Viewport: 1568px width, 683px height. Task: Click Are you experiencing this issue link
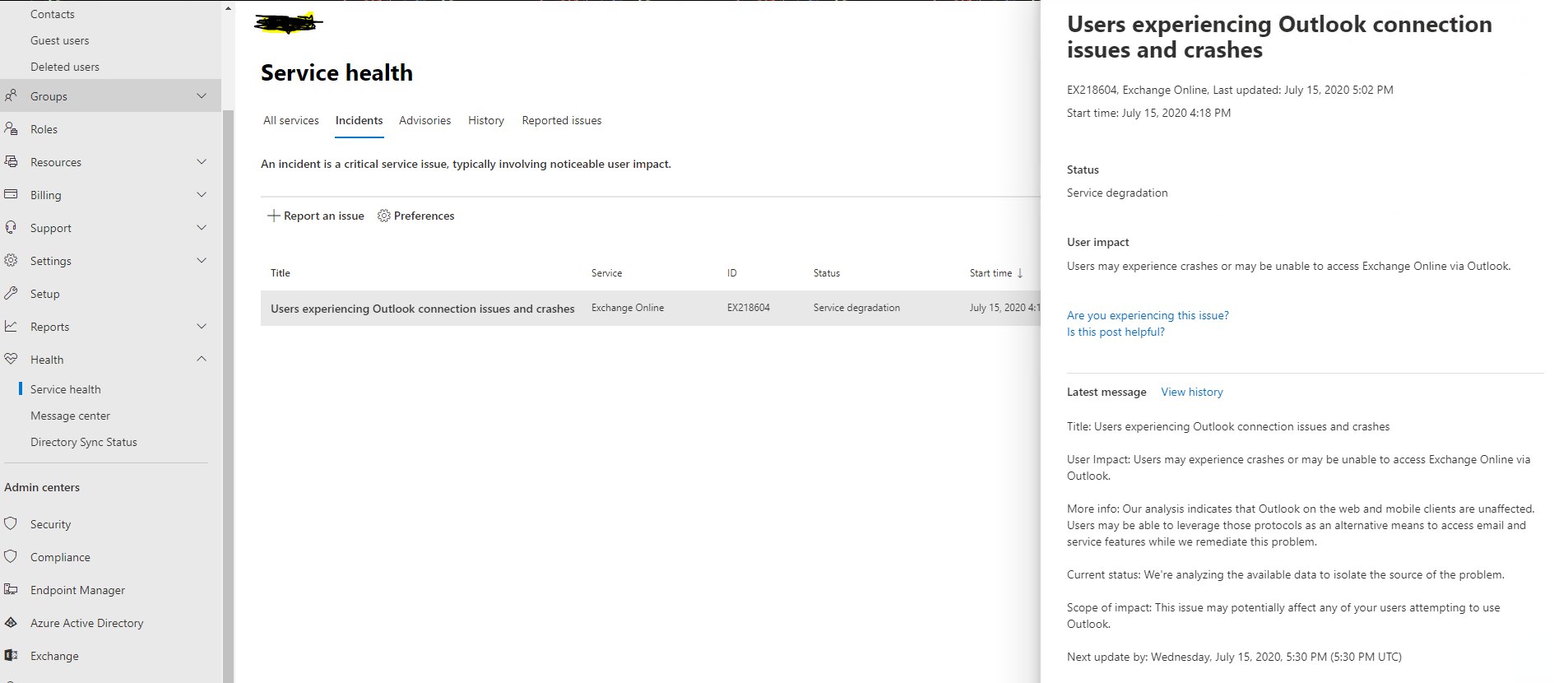pyautogui.click(x=1148, y=315)
